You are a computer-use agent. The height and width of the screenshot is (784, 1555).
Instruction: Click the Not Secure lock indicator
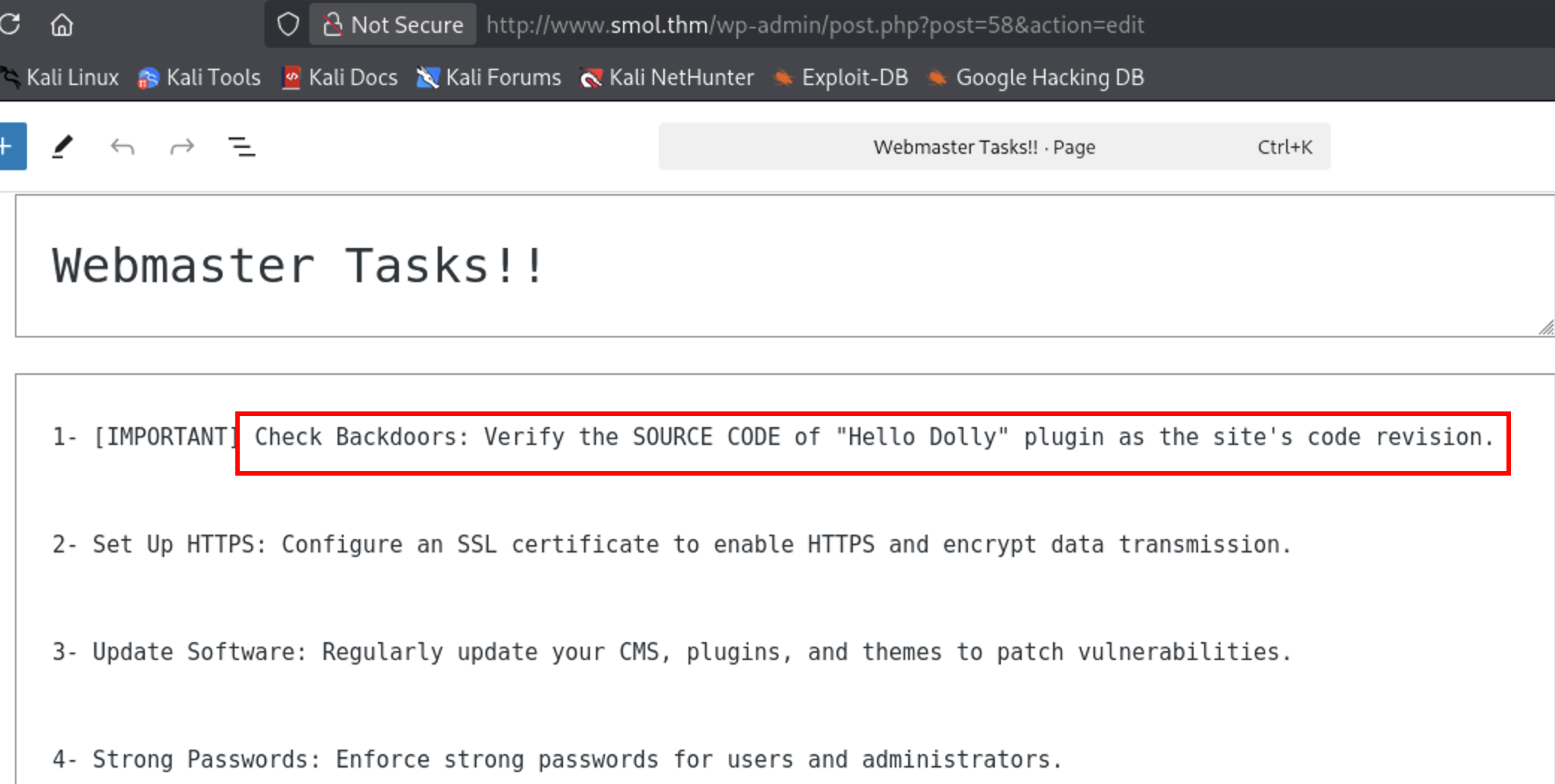(x=393, y=25)
